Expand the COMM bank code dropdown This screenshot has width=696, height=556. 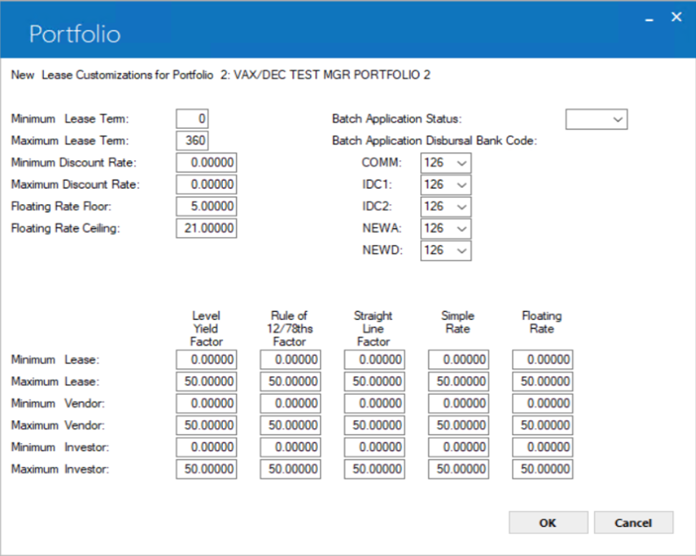446,163
